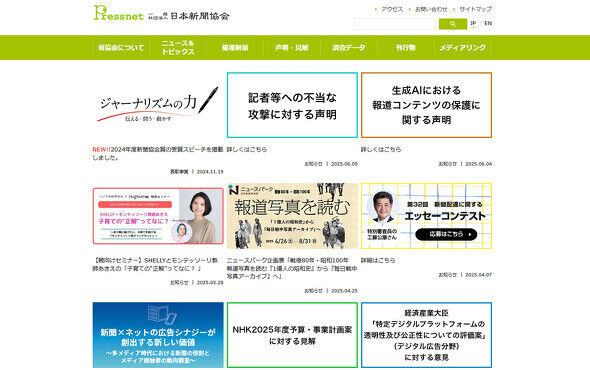Open the エッセーコンテスト banner
Viewport: 590px width, 370px height.
426,216
